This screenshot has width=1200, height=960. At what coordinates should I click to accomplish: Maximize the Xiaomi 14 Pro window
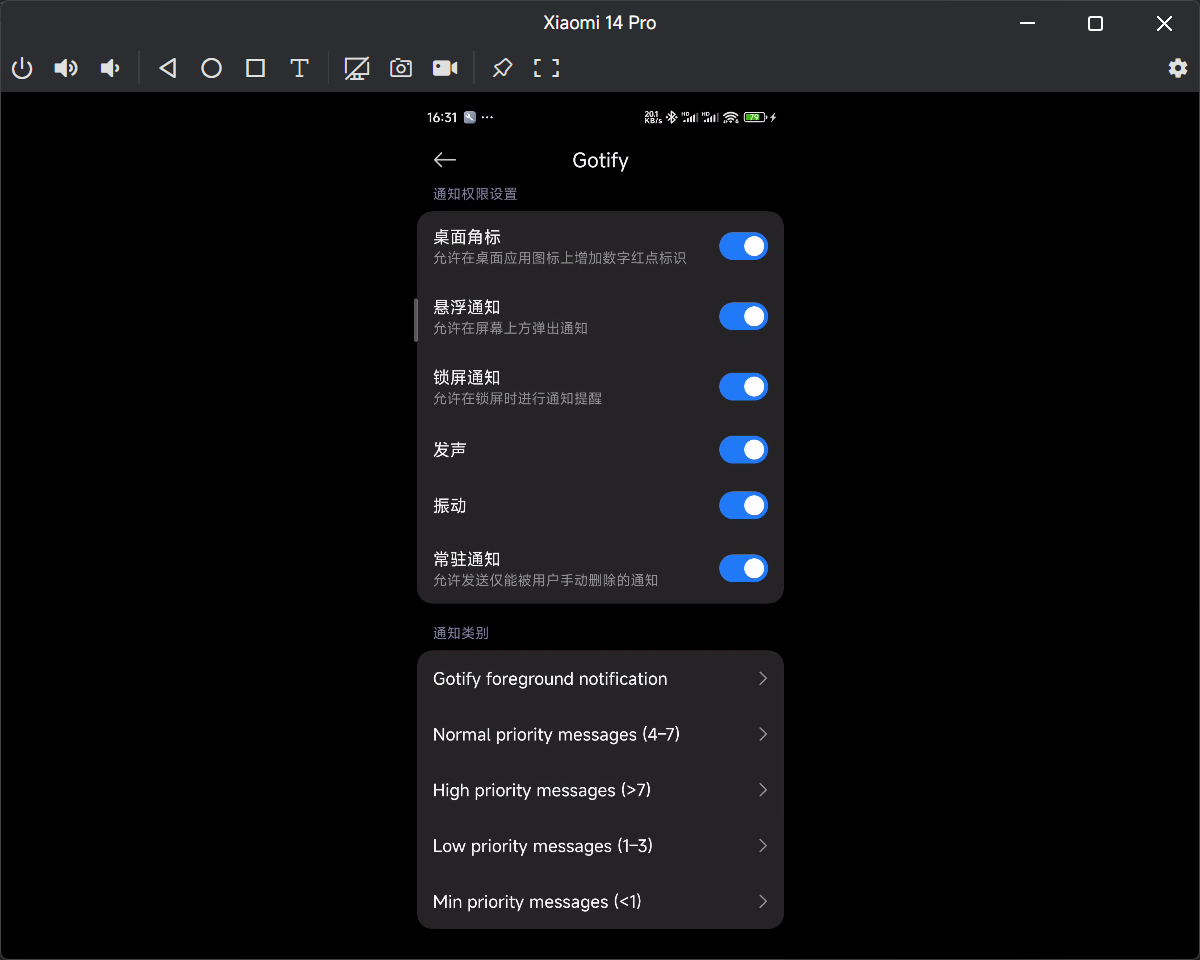(1095, 23)
